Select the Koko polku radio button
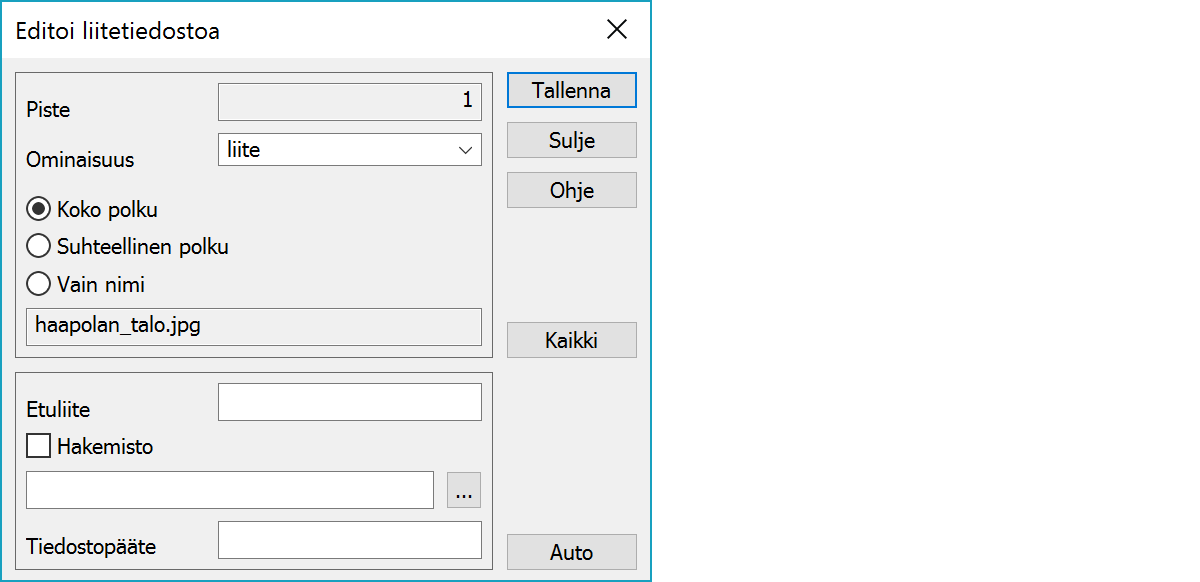1200x582 pixels. 39,210
